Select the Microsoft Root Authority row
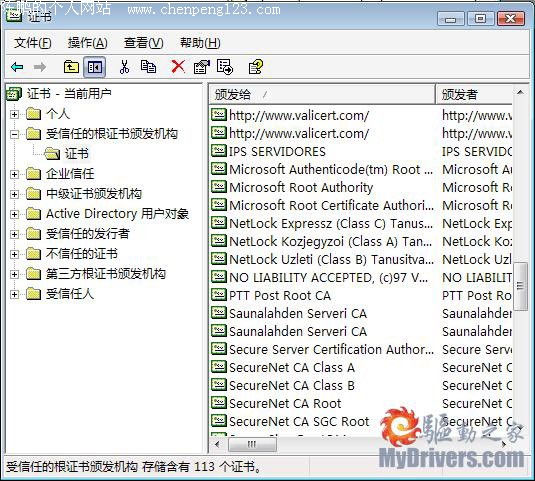 coord(361,187)
